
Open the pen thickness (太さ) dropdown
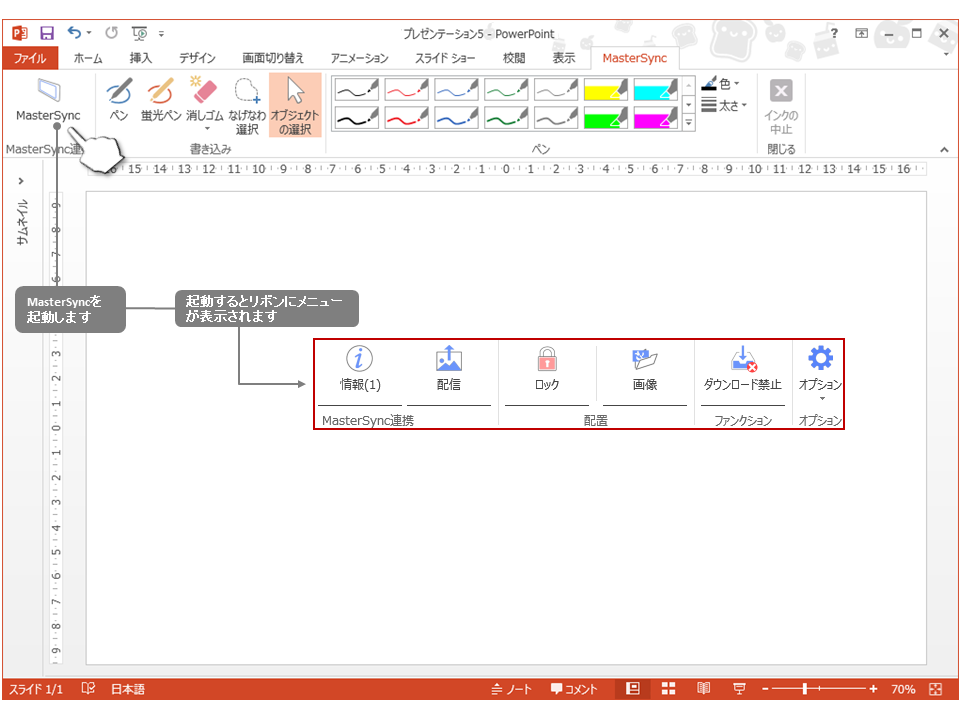[725, 105]
